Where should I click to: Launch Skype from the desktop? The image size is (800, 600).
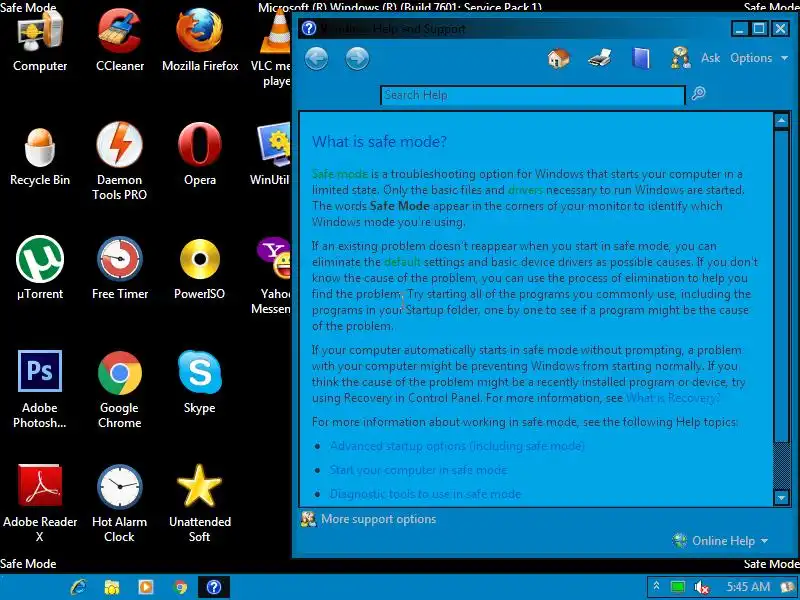pos(199,383)
